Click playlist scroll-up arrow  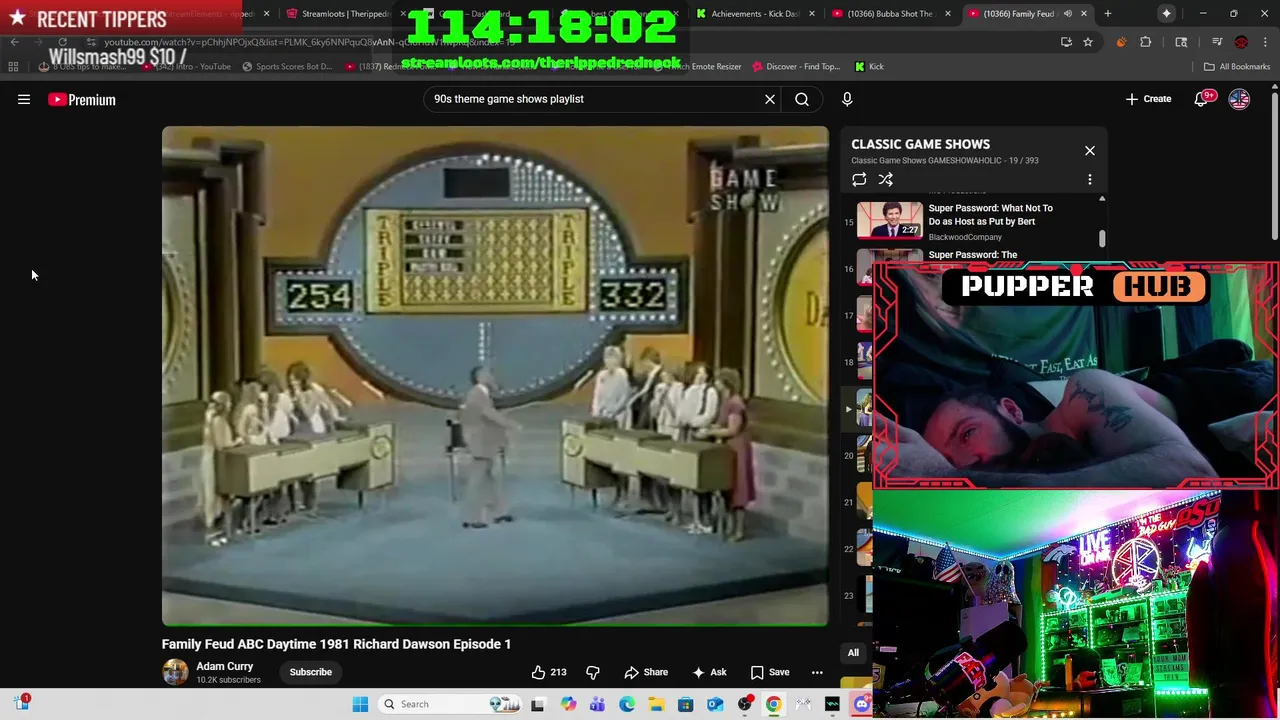pos(1102,199)
